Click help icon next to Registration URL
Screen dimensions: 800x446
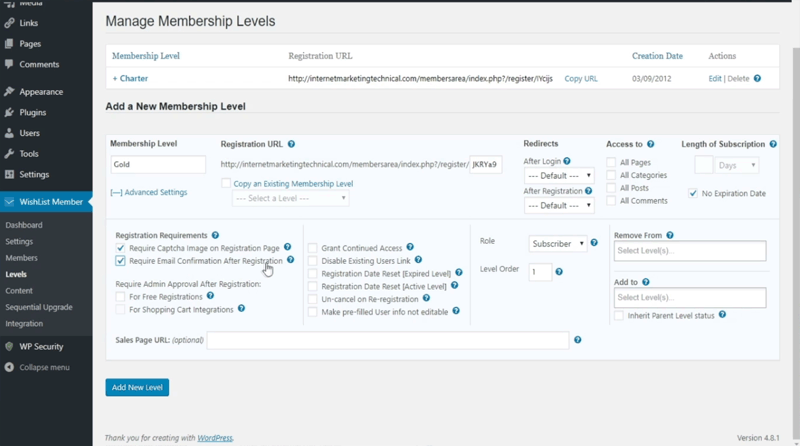click(x=291, y=144)
